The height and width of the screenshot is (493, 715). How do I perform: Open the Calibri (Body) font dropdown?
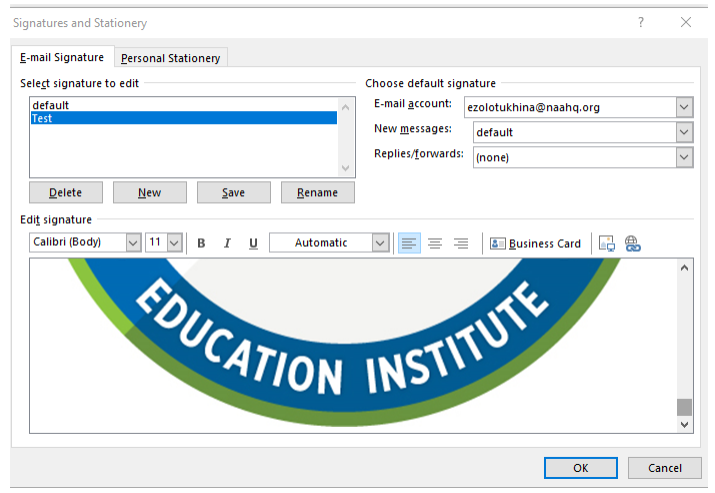(x=133, y=243)
